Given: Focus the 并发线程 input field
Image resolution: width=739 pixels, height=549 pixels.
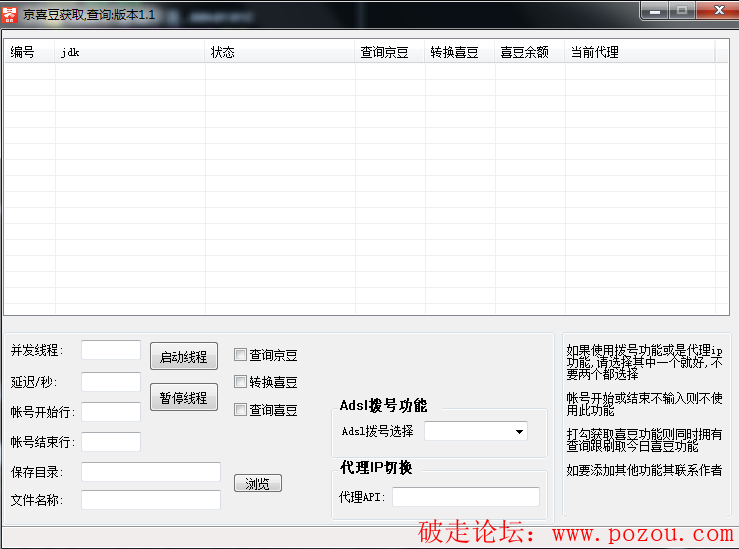Looking at the screenshot, I should (111, 350).
